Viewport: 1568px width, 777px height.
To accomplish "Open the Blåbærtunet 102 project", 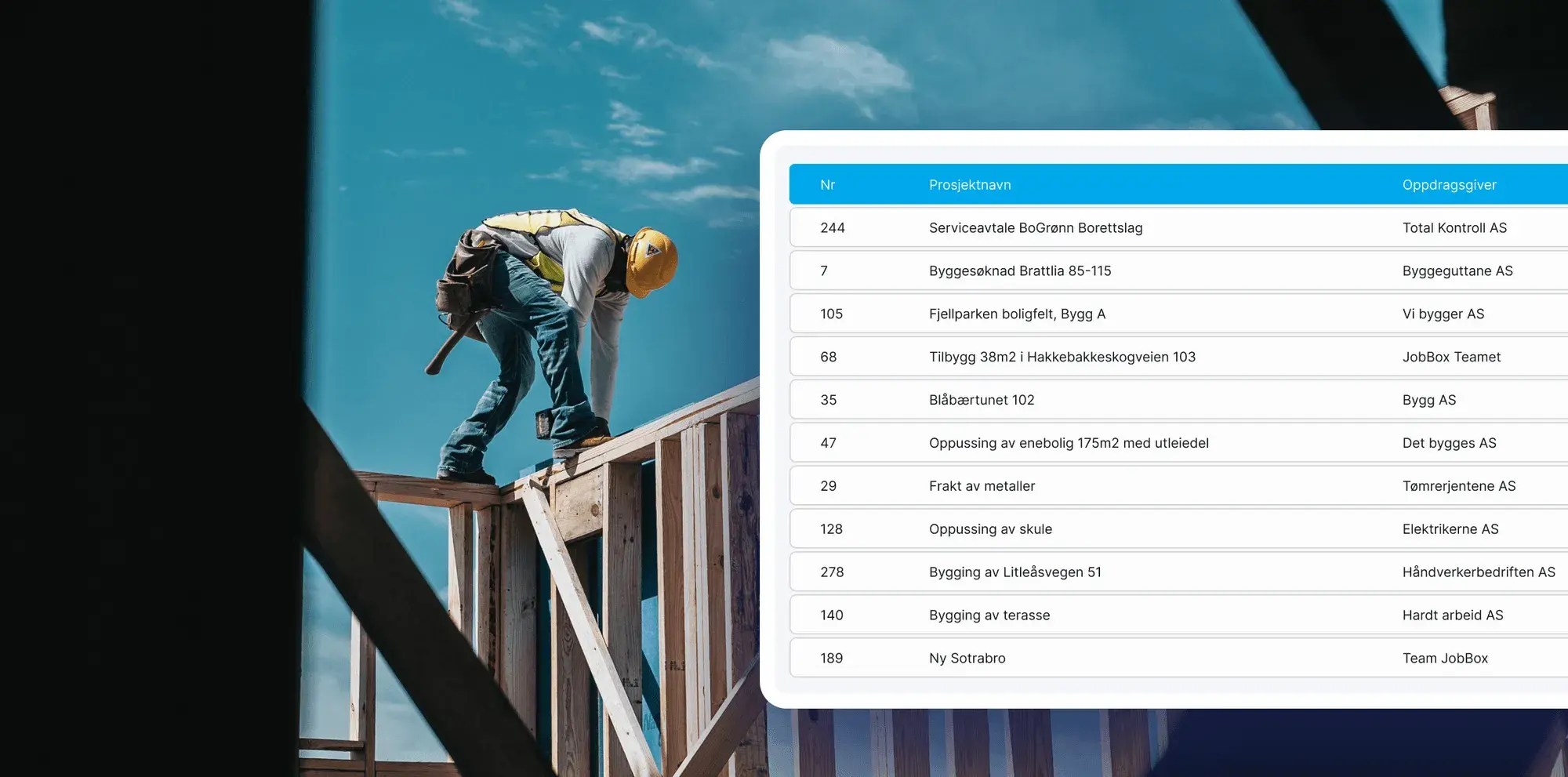I will 982,400.
